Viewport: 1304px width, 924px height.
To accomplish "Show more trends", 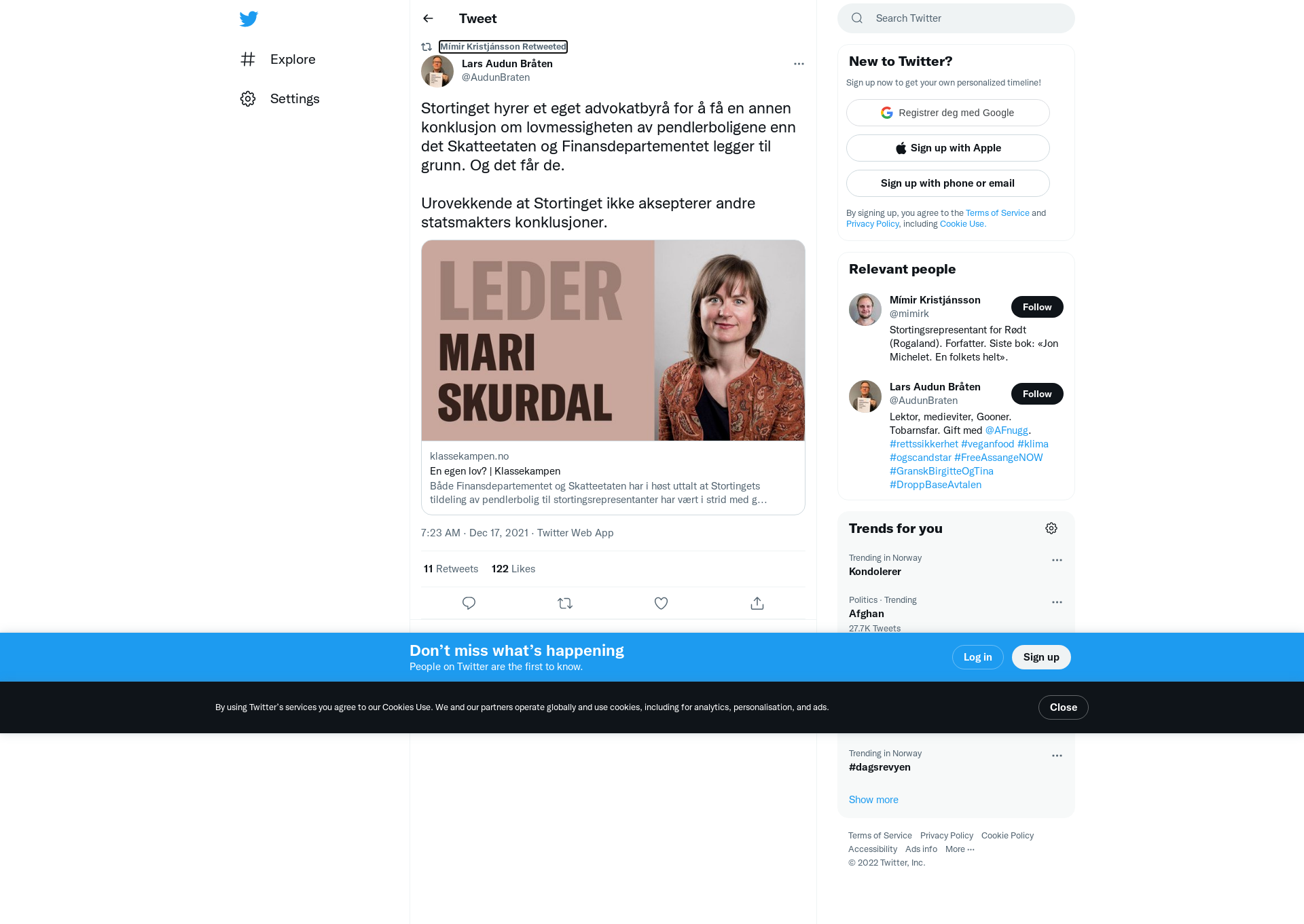I will click(x=873, y=800).
